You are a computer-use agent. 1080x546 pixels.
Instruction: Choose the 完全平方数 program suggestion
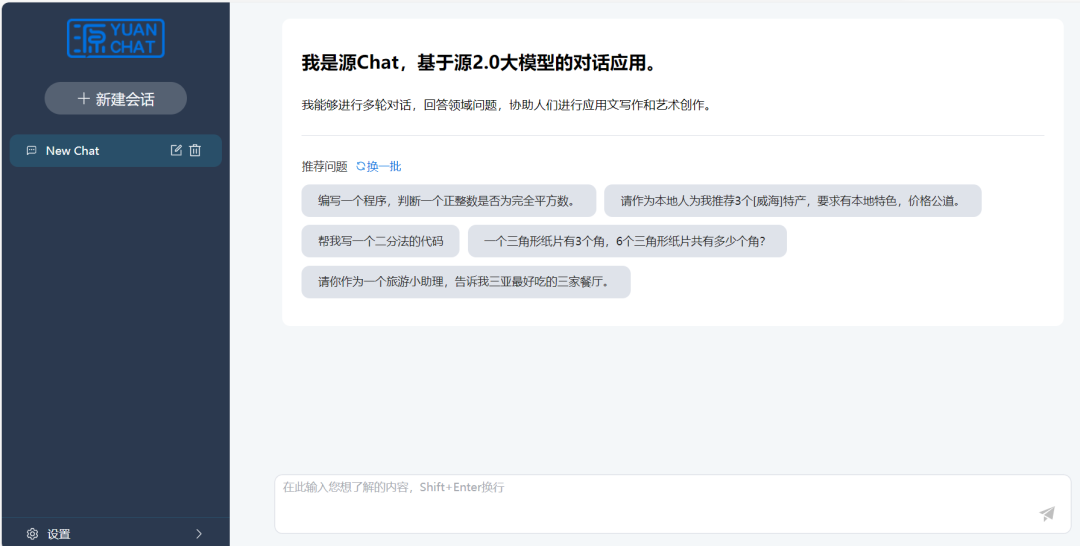448,201
